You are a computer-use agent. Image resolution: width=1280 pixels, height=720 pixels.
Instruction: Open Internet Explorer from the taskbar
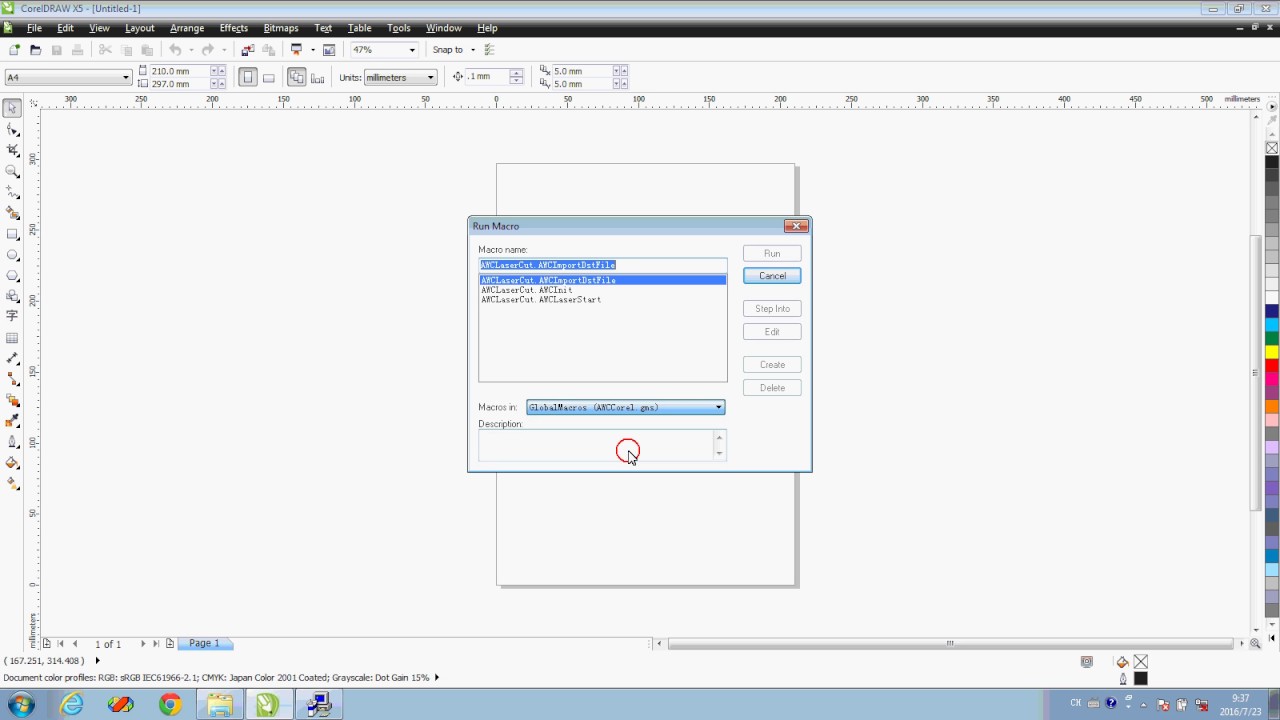point(72,705)
